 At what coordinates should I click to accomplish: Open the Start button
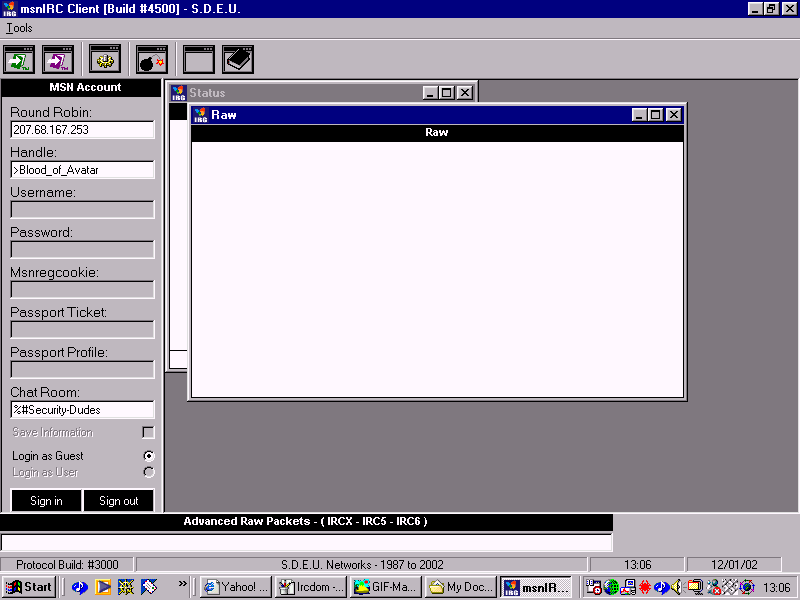click(x=29, y=587)
